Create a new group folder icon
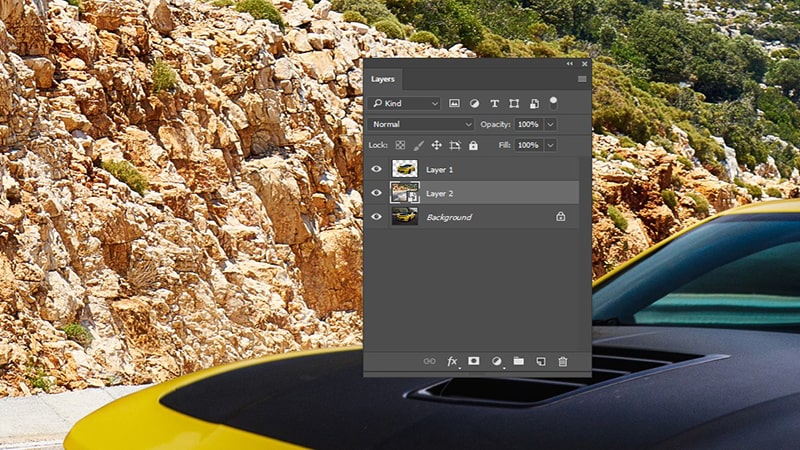This screenshot has height=450, width=800. pyautogui.click(x=518, y=361)
